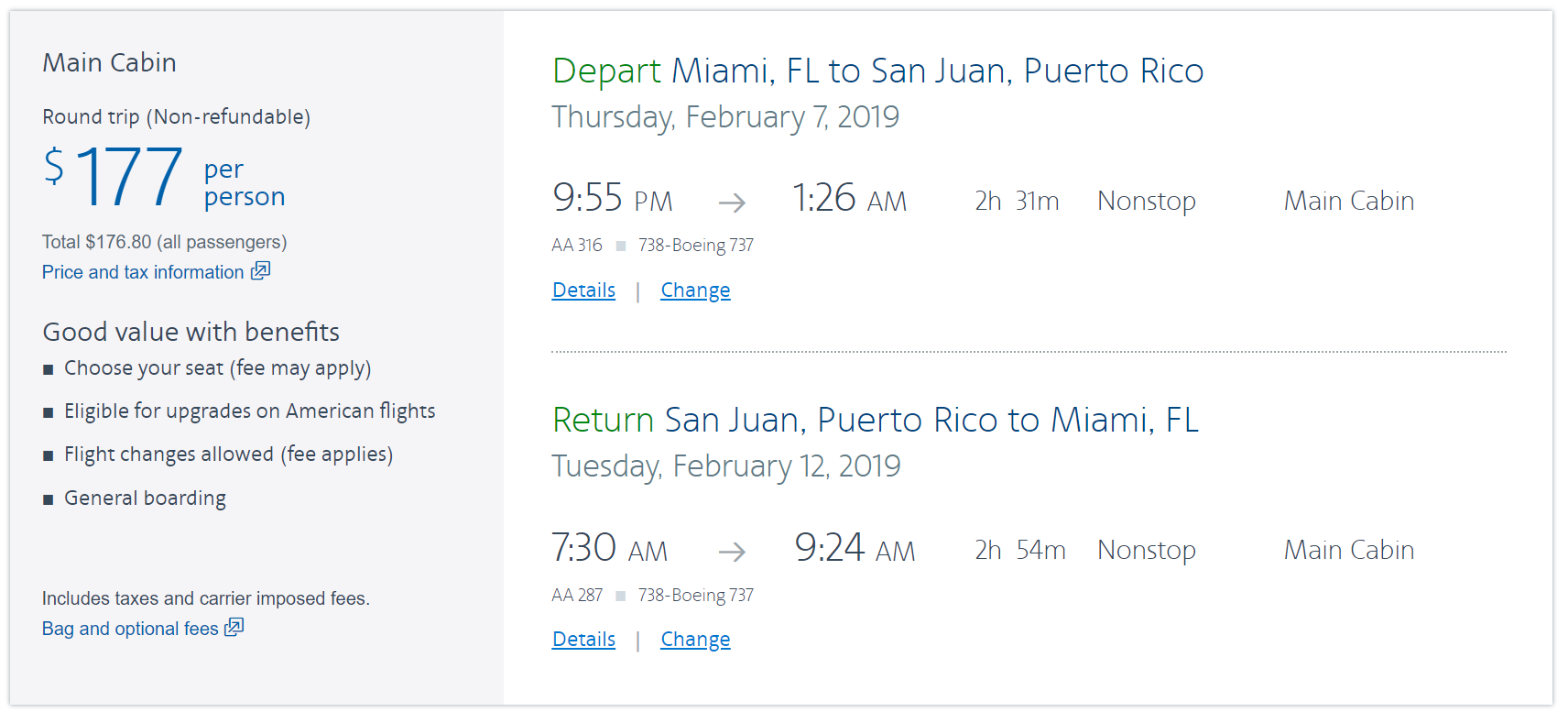Open Details for the Miami departure flight
The height and width of the screenshot is (723, 1568).
583,290
